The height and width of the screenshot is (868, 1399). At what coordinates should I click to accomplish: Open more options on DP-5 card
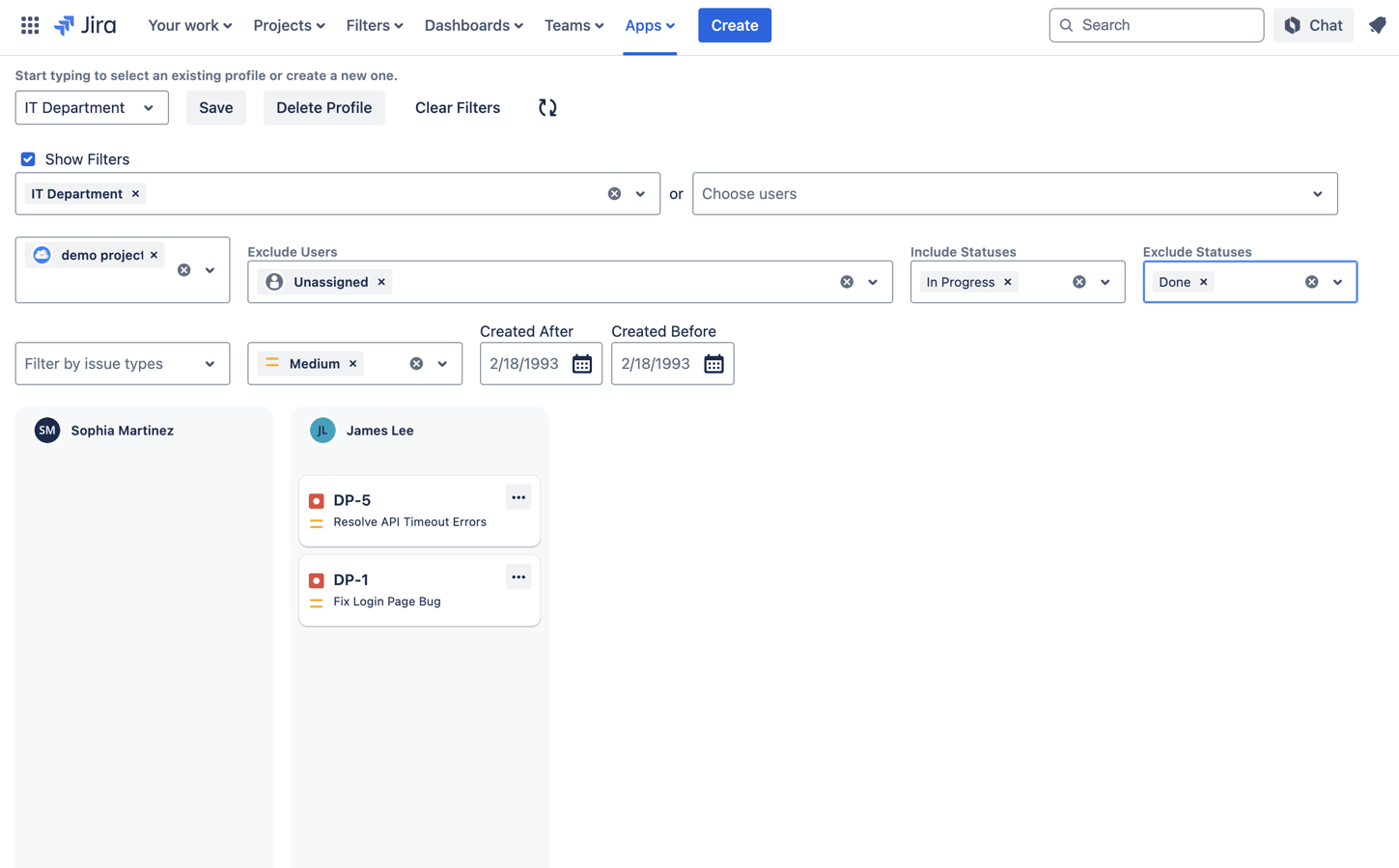click(x=518, y=498)
